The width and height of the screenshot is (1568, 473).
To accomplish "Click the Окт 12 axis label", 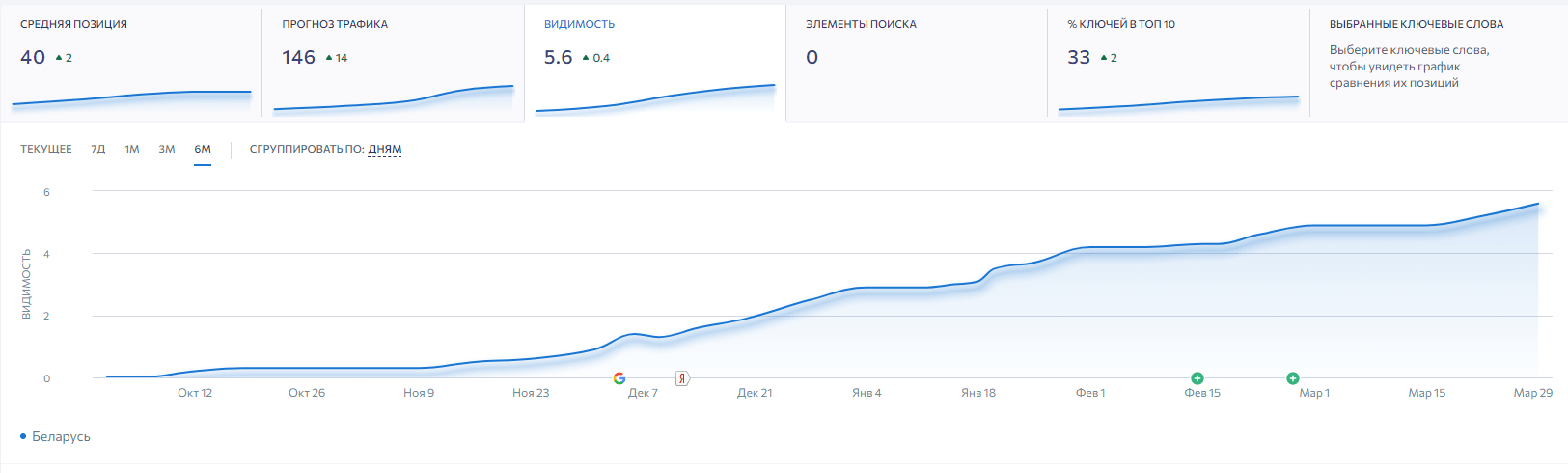I will [x=195, y=393].
